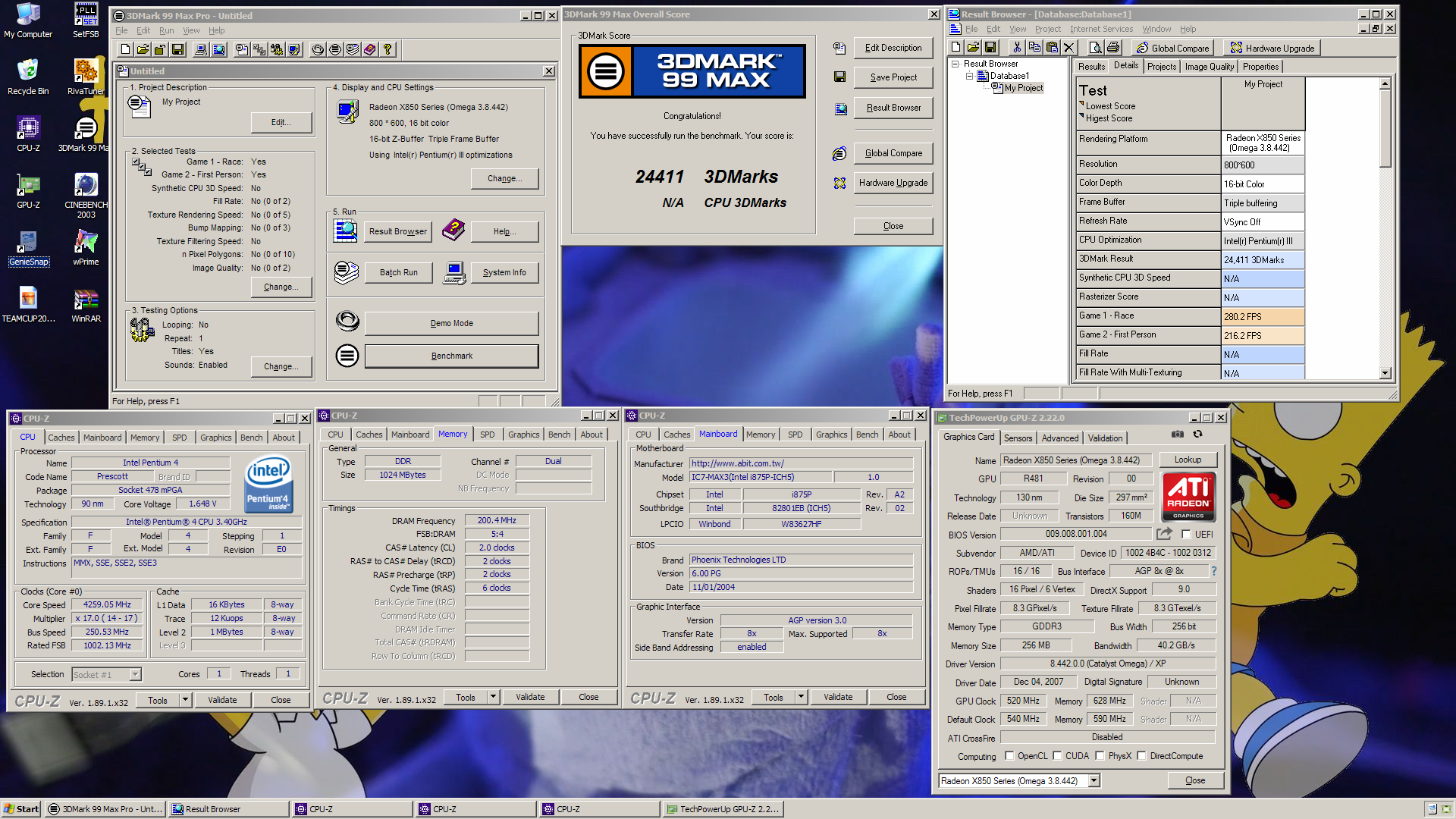
Task: Toggle the PhysX checkbox in GPU-Z
Action: point(1100,755)
